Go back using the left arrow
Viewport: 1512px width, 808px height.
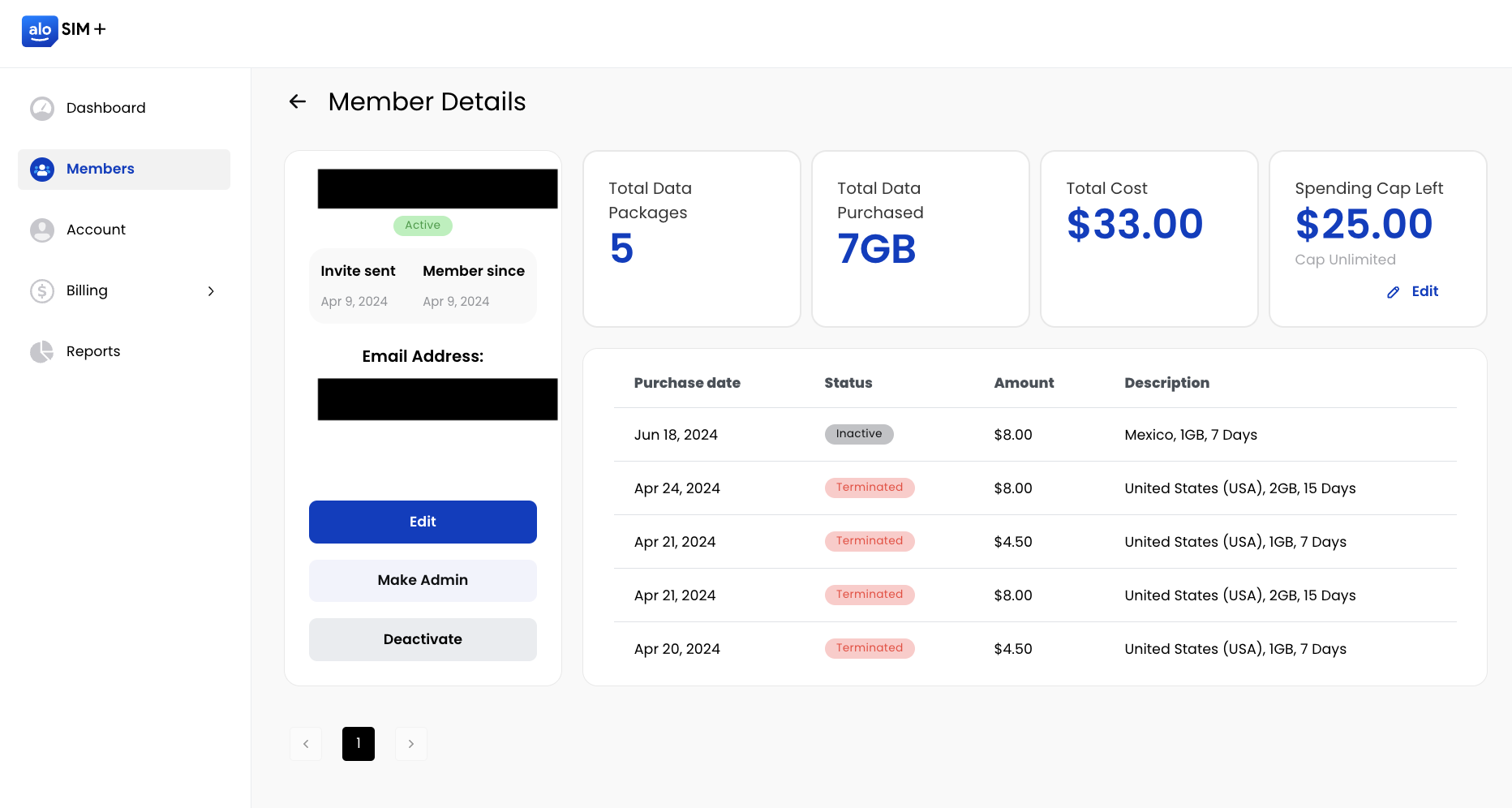[x=298, y=102]
